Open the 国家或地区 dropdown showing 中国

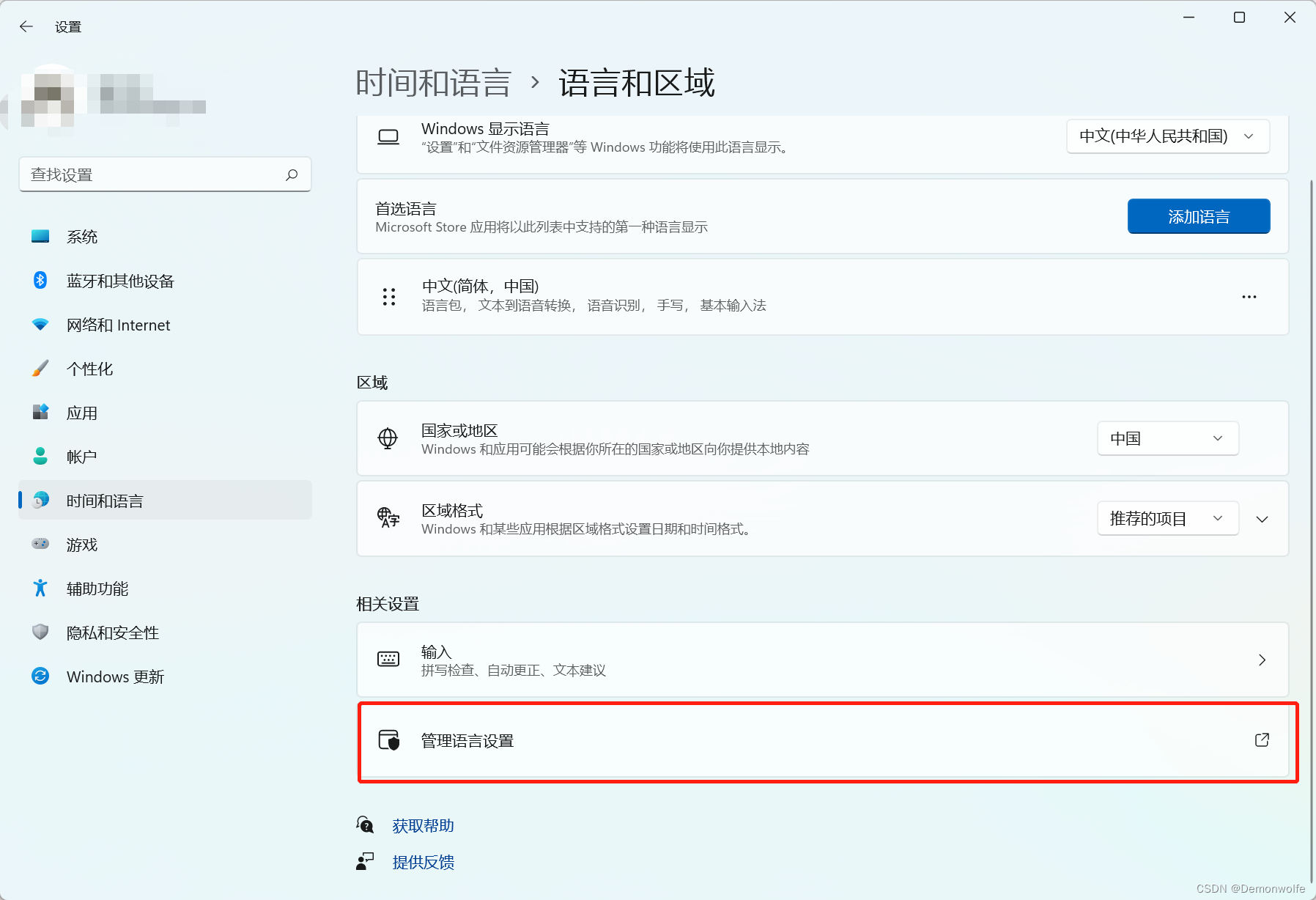(x=1168, y=438)
